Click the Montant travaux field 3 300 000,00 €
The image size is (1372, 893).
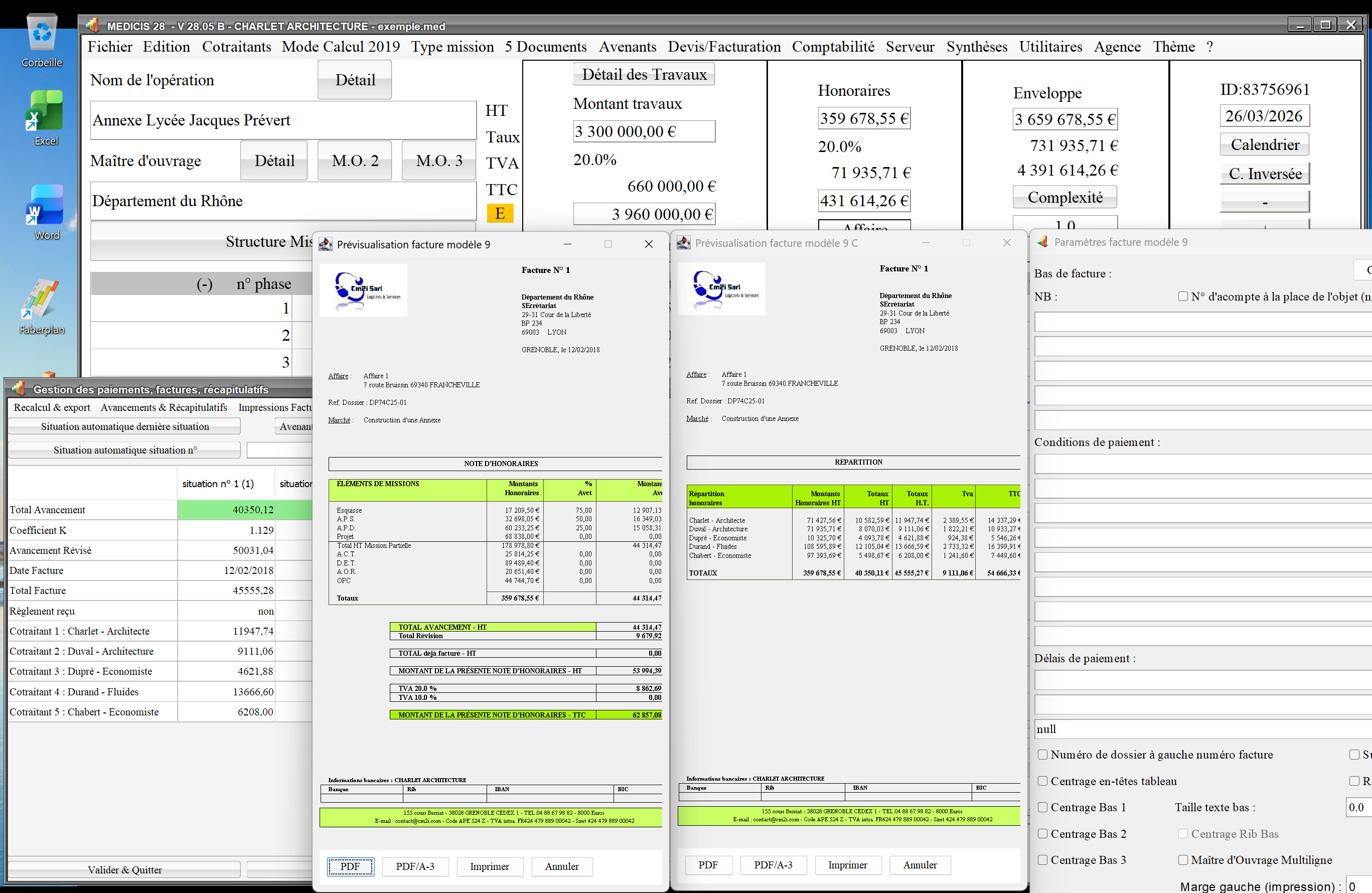click(644, 131)
